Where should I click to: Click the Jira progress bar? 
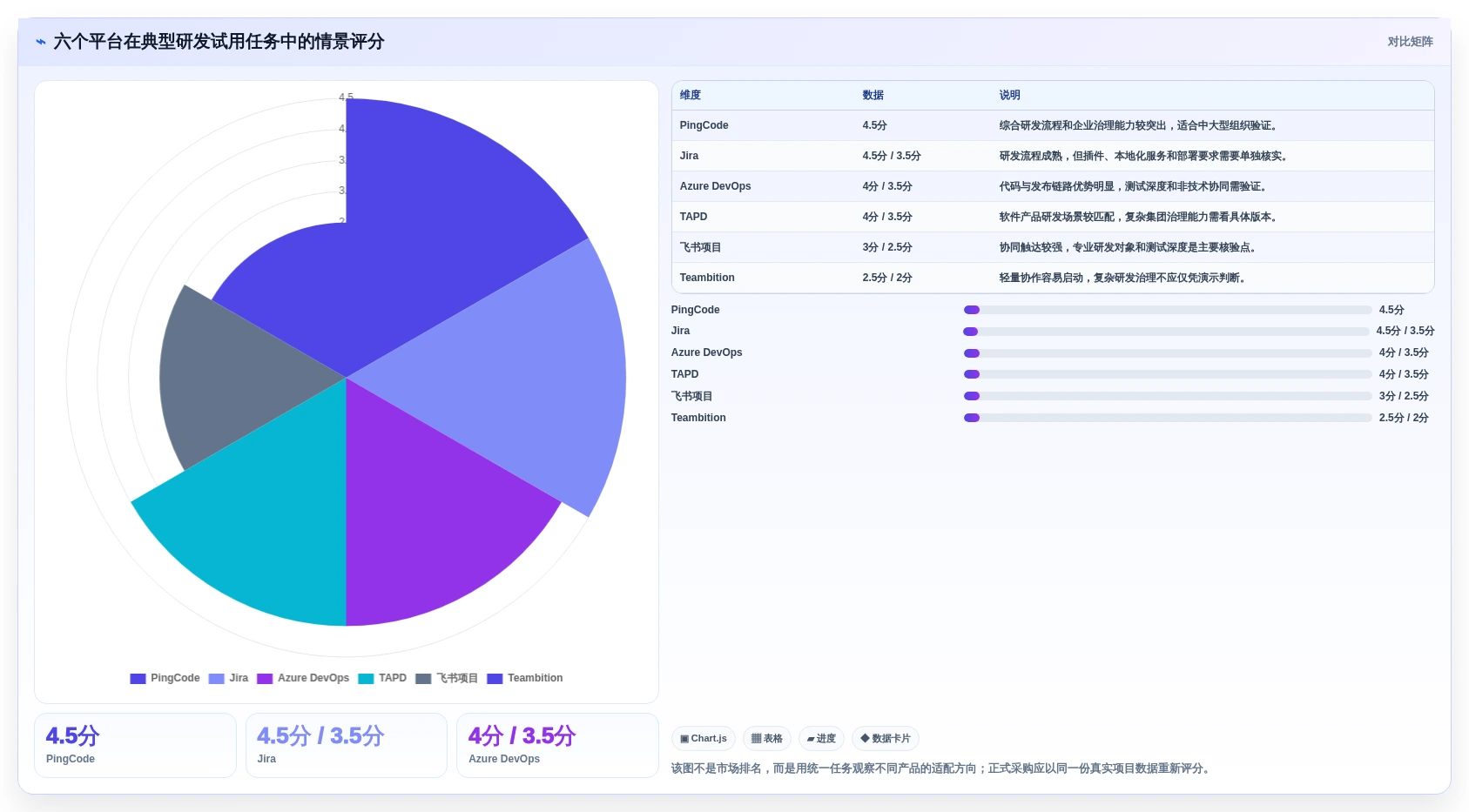click(1166, 332)
